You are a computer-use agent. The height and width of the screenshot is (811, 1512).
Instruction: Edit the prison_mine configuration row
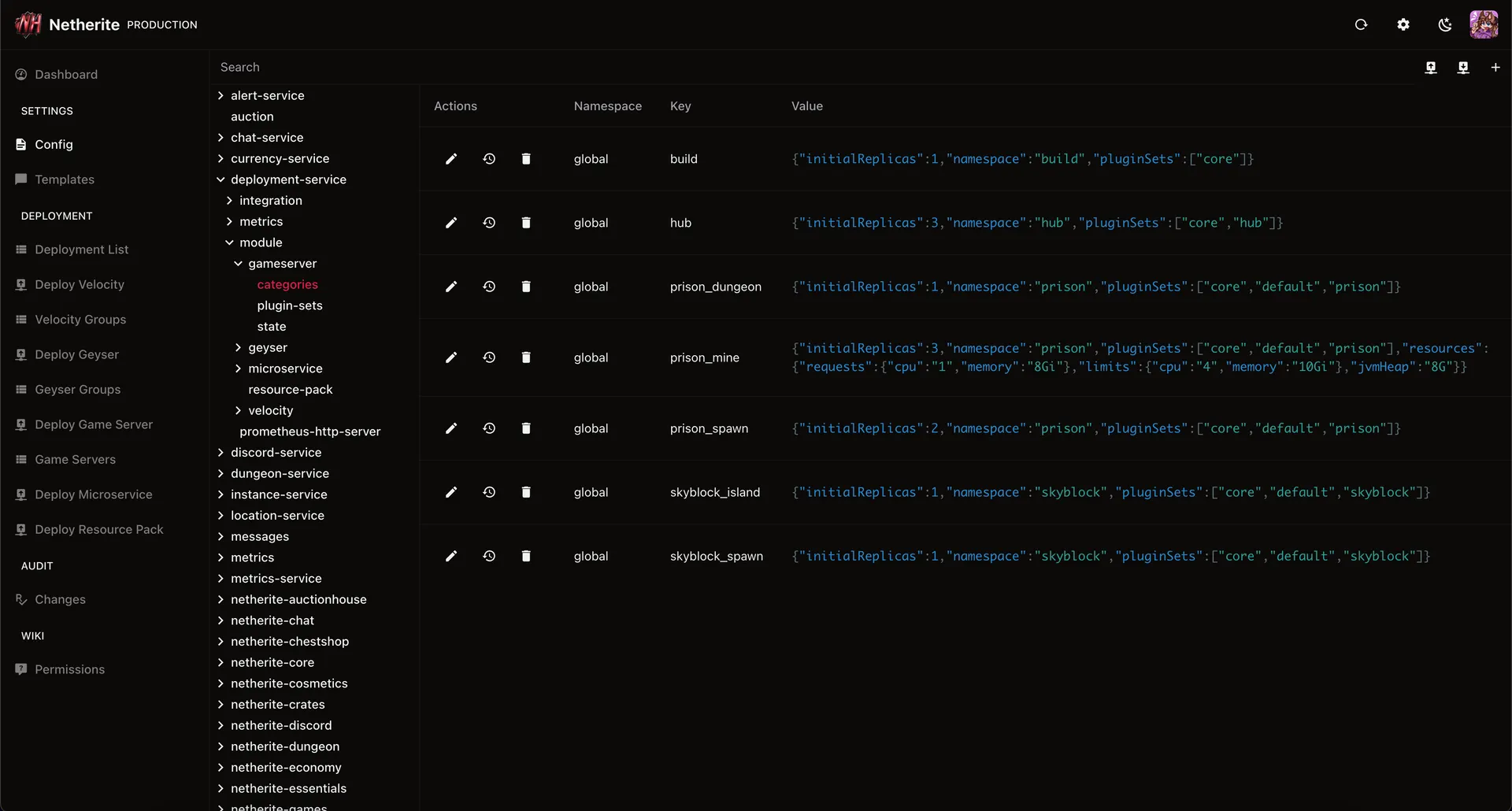(x=451, y=357)
